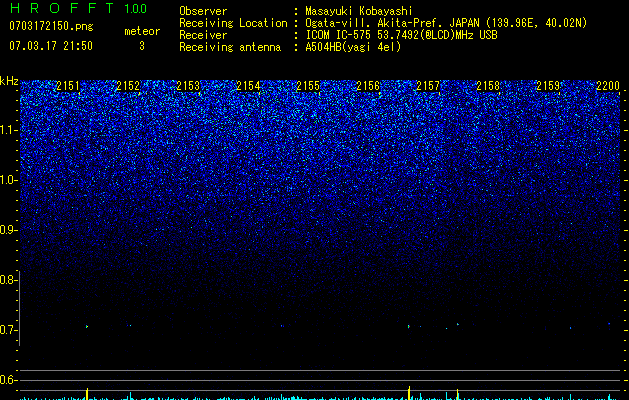Click the kHz axis unit label

click(x=9, y=81)
